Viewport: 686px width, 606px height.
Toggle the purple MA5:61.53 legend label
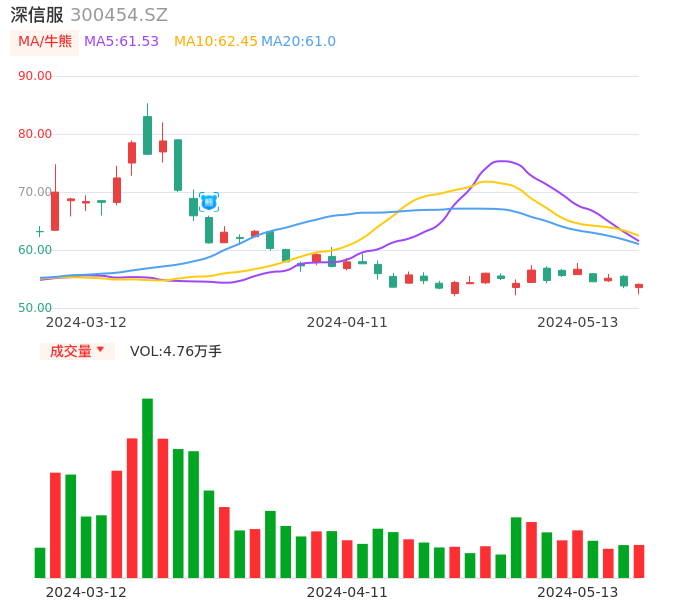click(x=121, y=42)
